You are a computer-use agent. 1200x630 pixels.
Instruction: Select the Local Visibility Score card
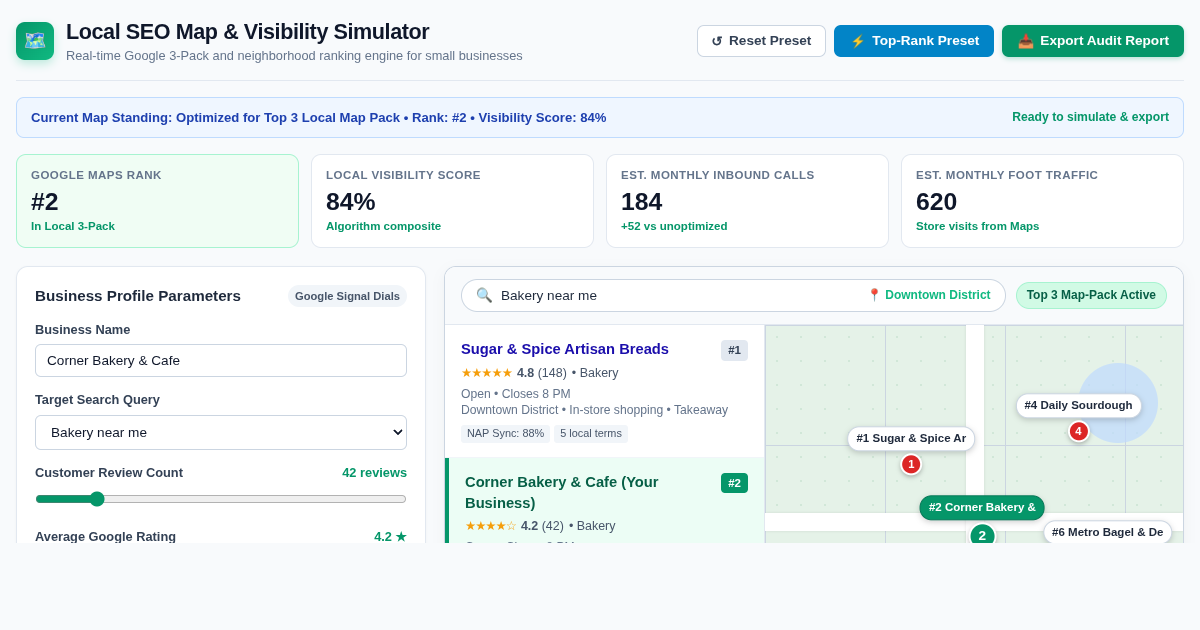click(452, 201)
